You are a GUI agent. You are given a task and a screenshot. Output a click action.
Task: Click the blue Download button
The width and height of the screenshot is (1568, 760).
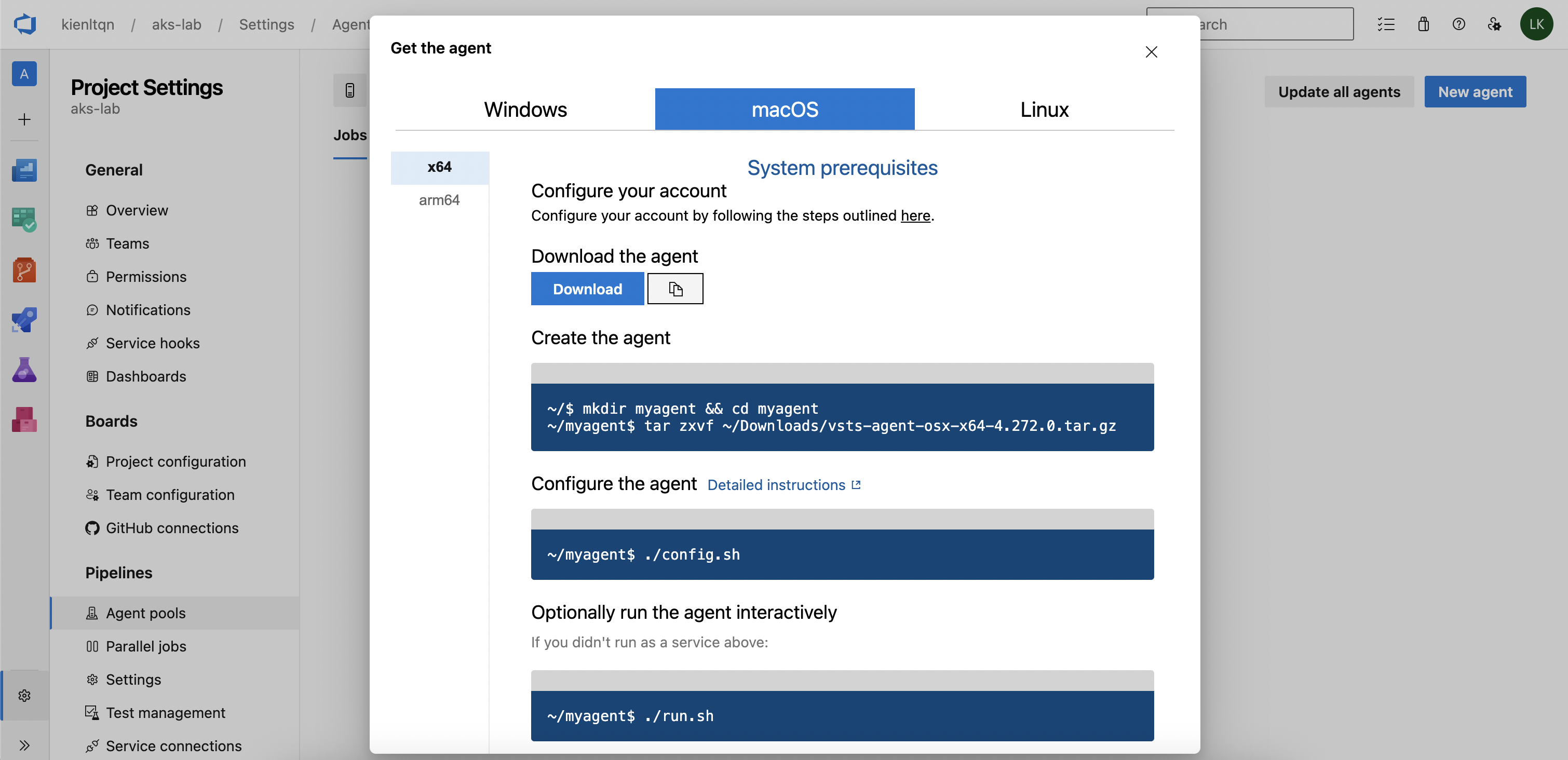click(x=587, y=289)
